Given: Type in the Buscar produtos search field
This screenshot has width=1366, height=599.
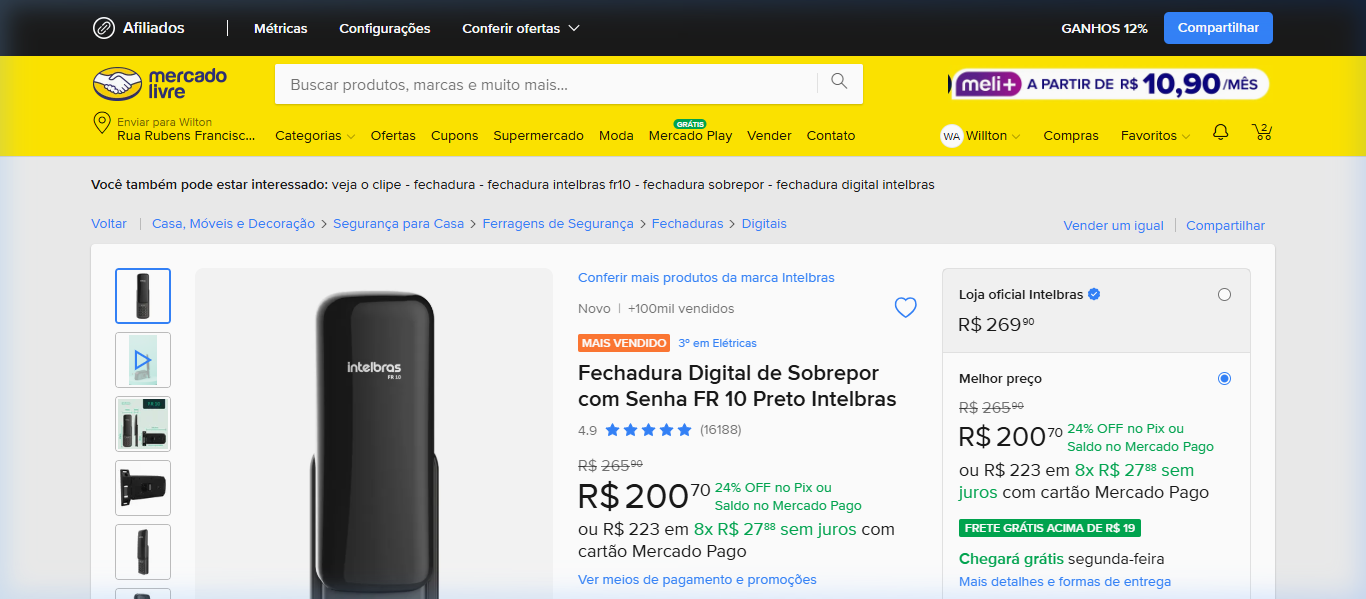Looking at the screenshot, I should tap(545, 85).
